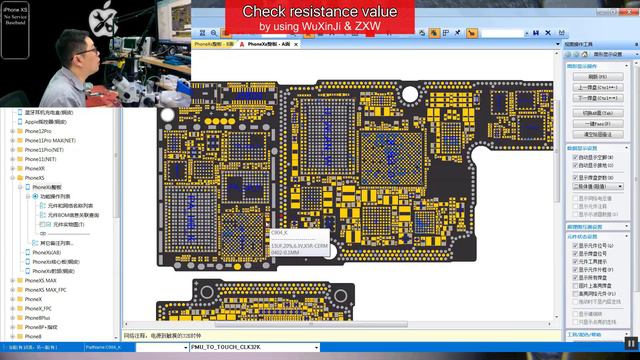Click the slider under 元件实物图 in tree
This screenshot has width=640, height=360.
(65, 234)
